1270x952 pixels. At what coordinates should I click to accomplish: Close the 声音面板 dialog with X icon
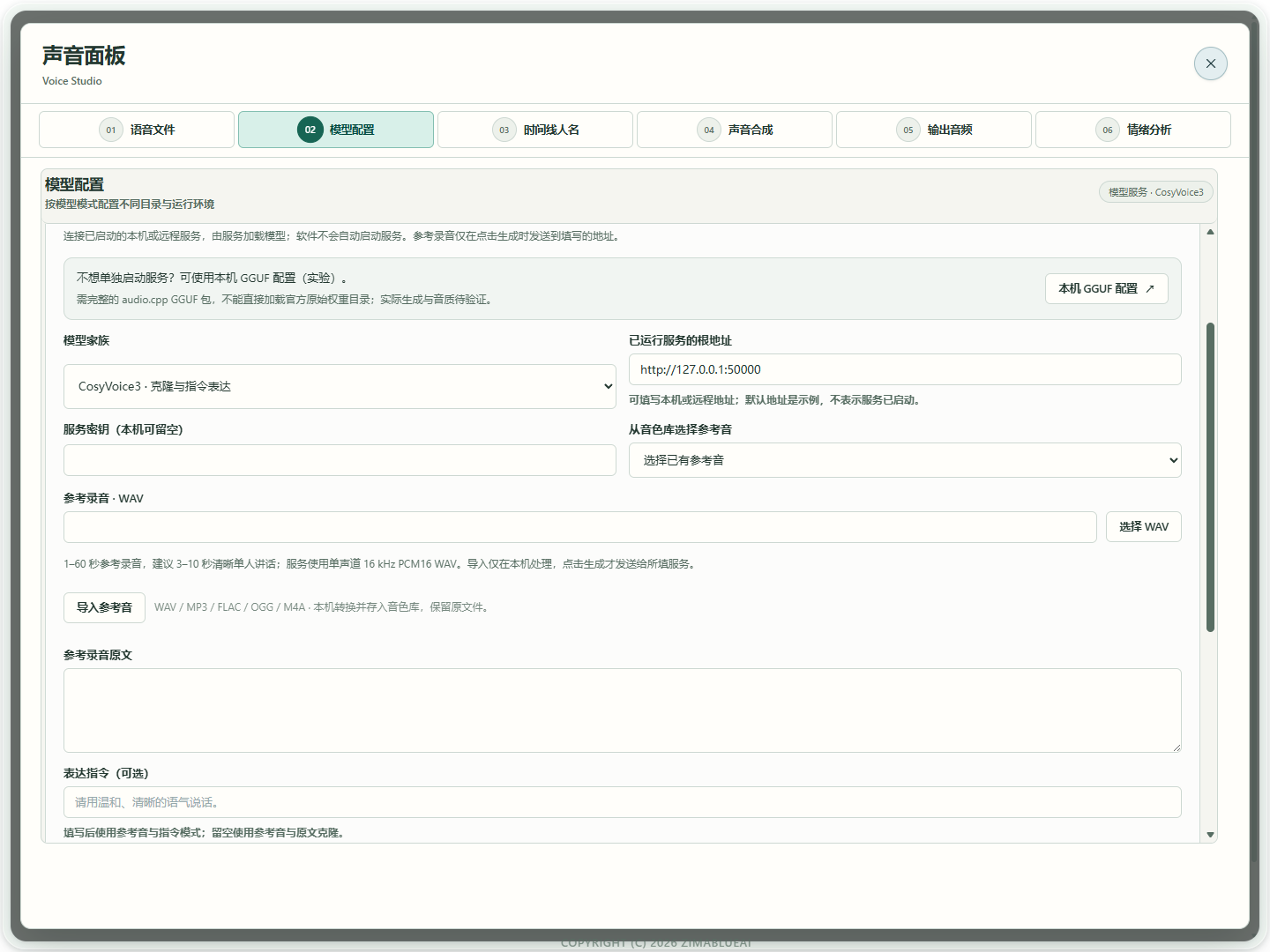point(1210,63)
